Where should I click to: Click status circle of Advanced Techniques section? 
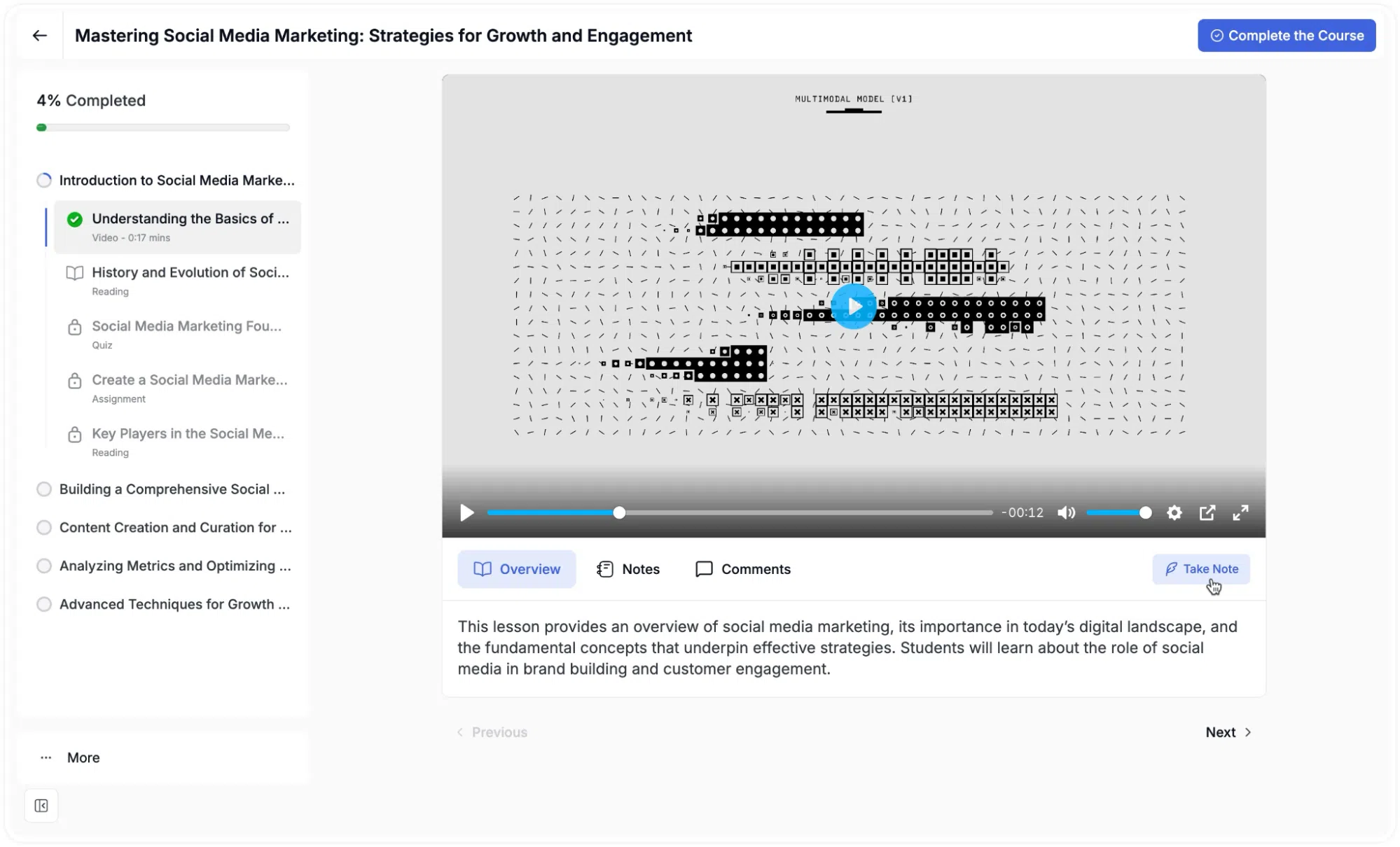(x=43, y=603)
